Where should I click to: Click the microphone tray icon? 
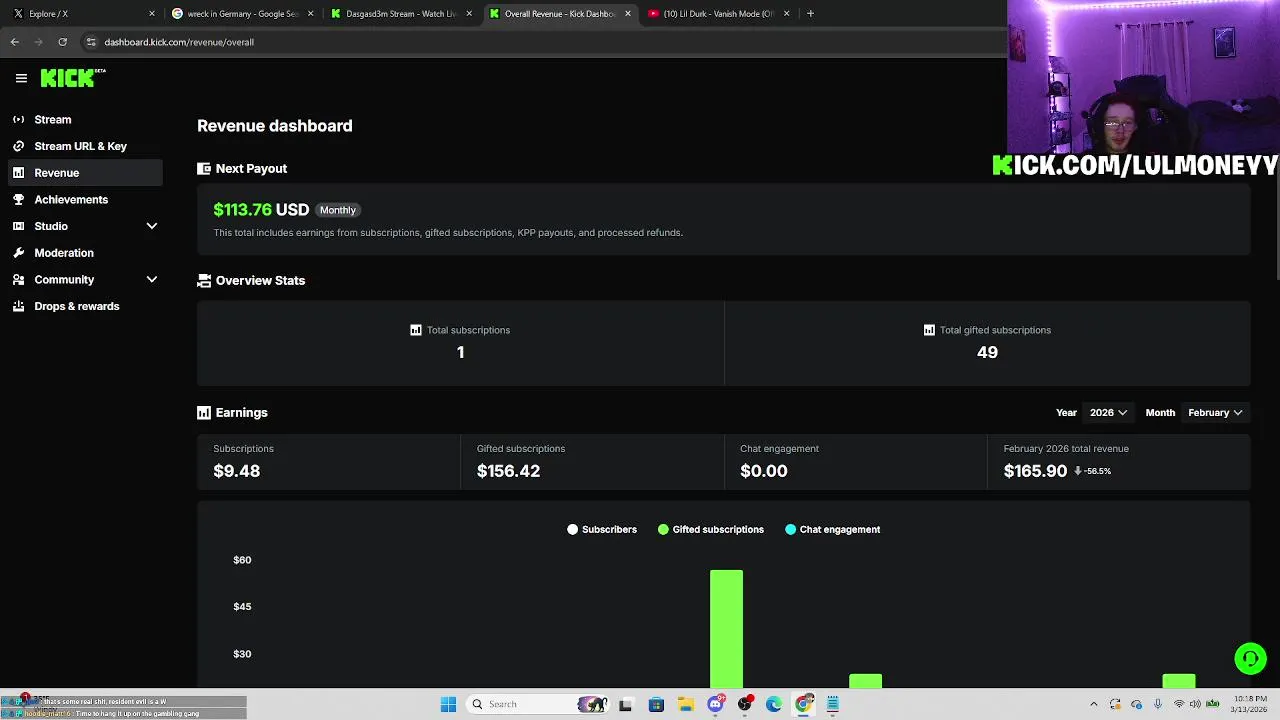1158,704
